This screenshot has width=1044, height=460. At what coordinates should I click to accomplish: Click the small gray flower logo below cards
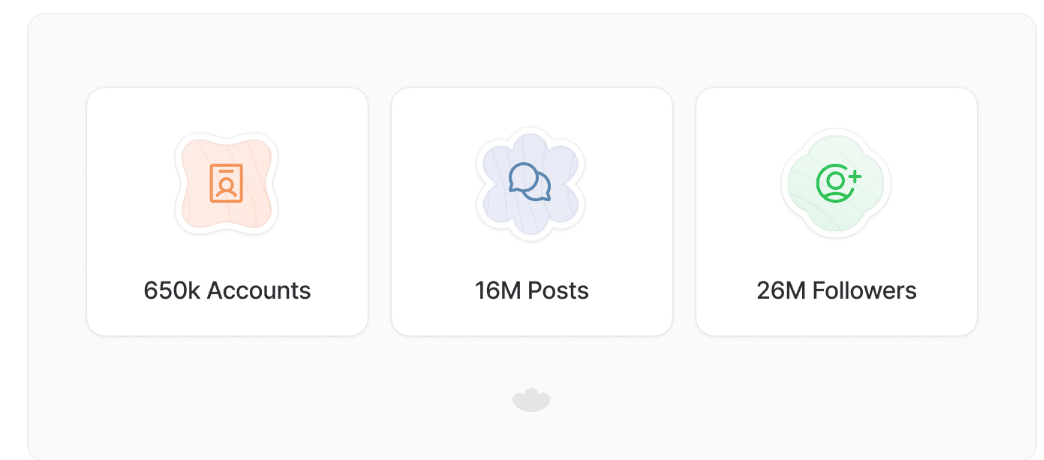click(x=531, y=399)
